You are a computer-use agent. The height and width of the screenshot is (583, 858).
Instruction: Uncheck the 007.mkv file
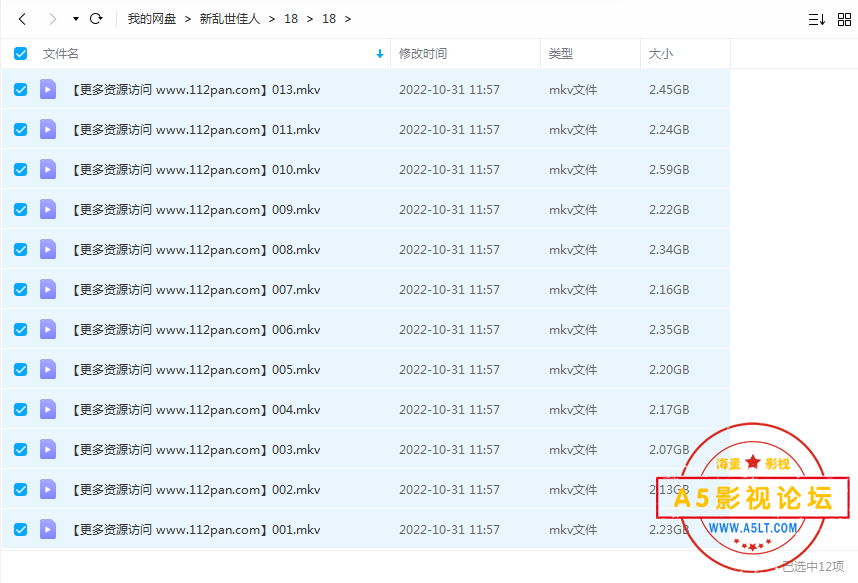(x=21, y=290)
